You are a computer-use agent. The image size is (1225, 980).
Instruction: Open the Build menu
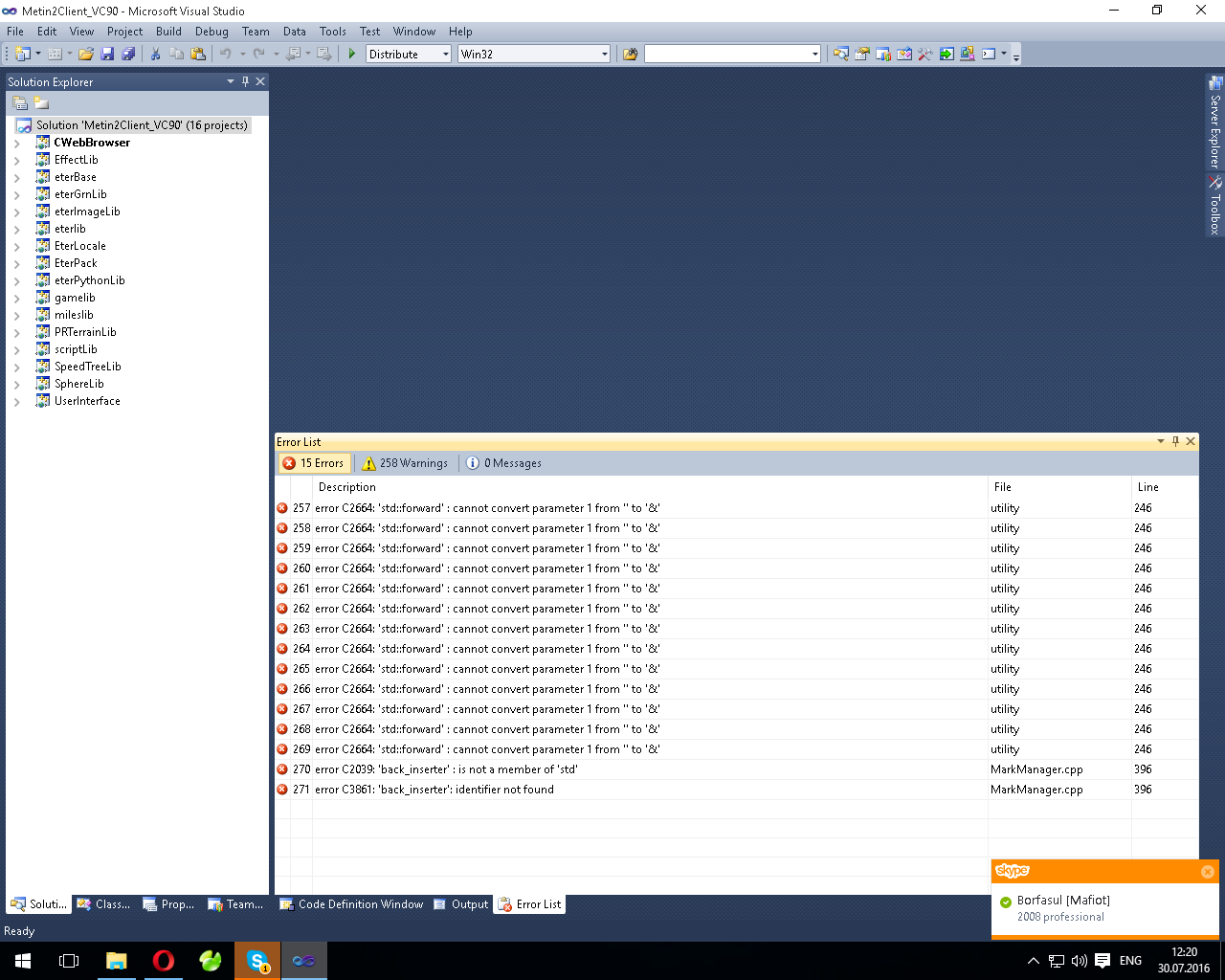click(x=168, y=31)
